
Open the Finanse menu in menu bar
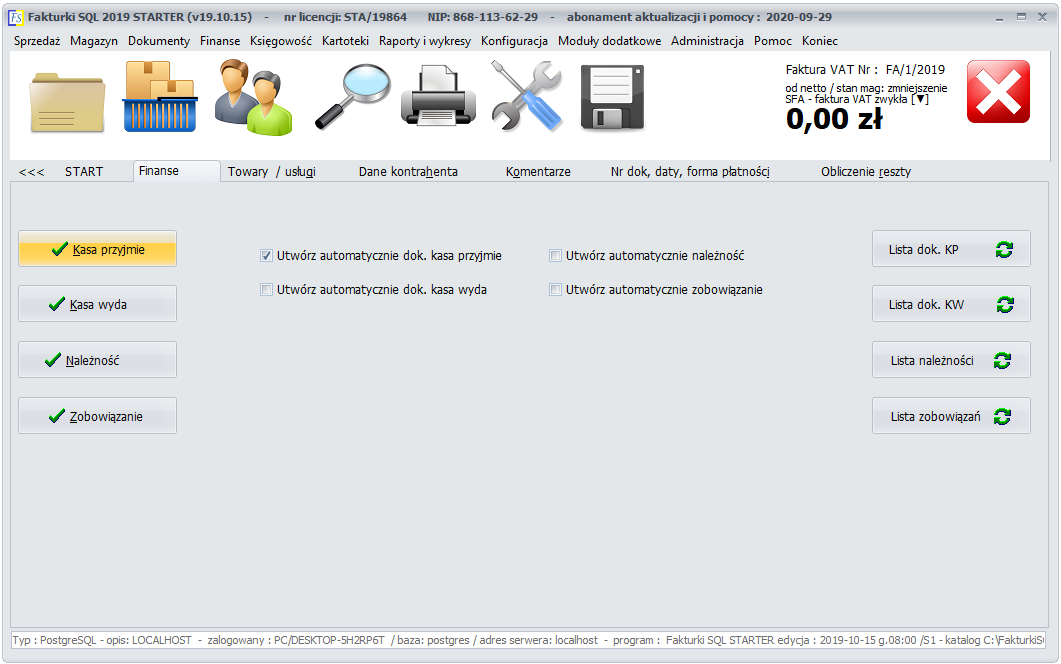tap(220, 41)
